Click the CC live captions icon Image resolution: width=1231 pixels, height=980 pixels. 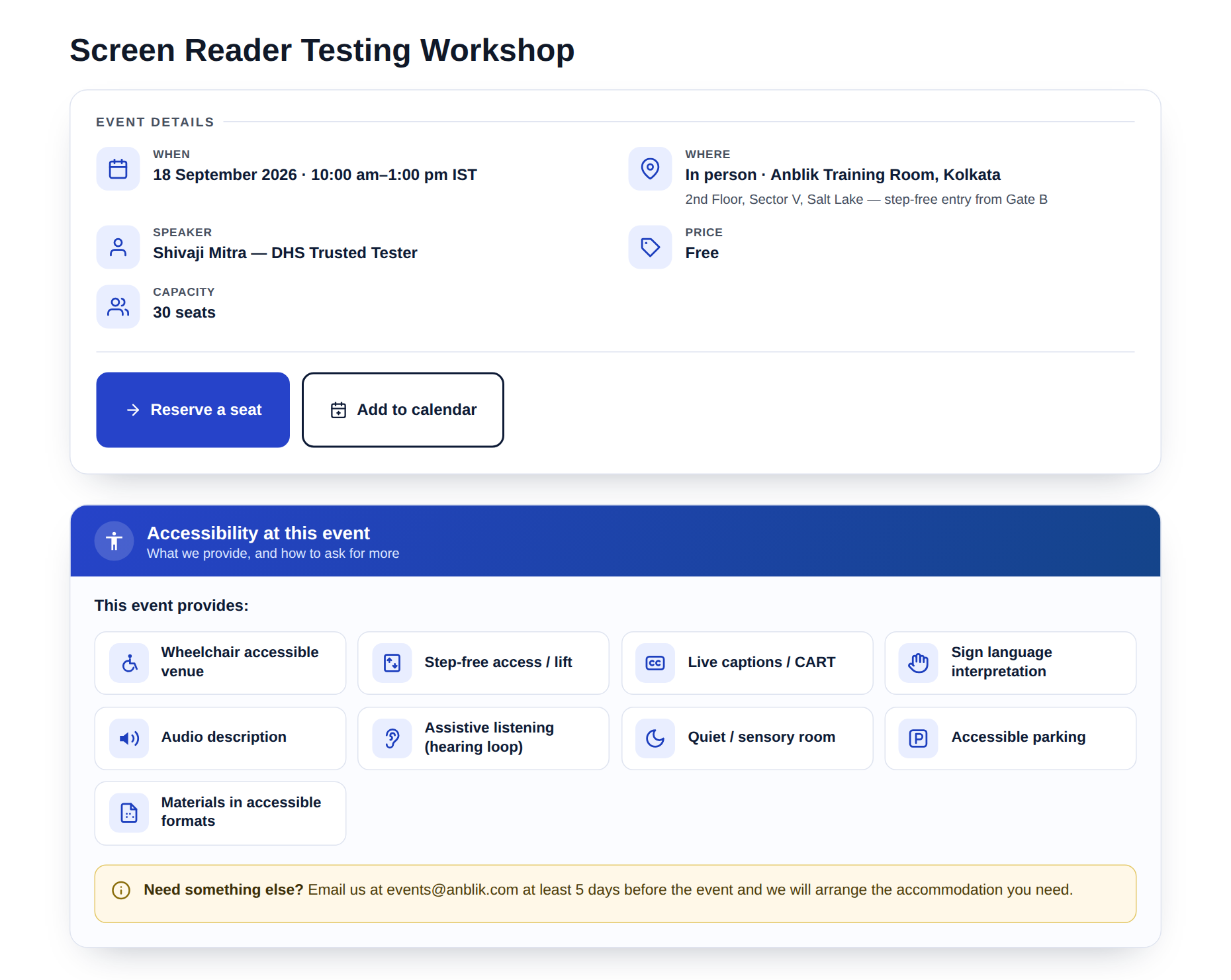[x=655, y=662]
